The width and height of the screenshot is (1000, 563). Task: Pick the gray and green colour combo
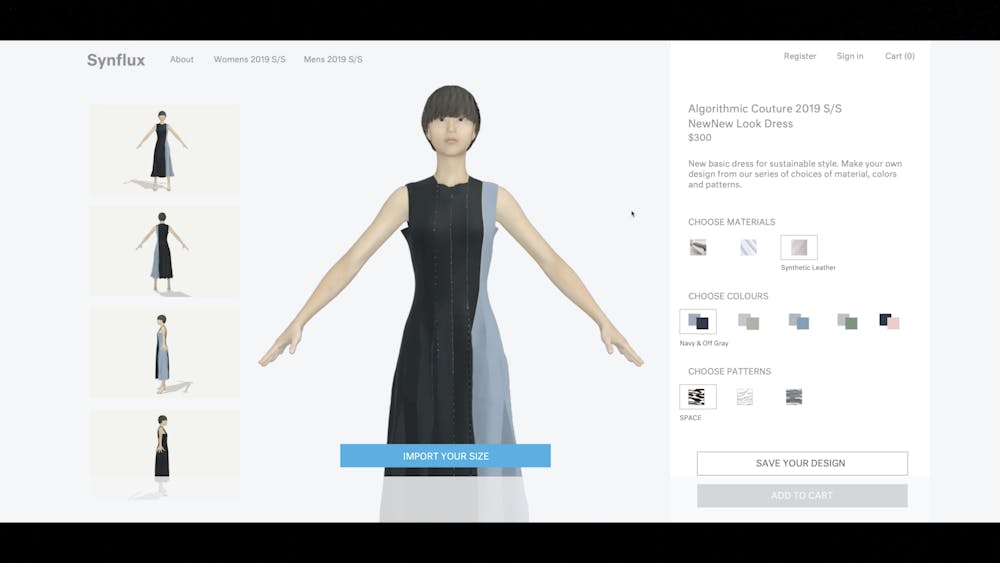click(x=848, y=321)
